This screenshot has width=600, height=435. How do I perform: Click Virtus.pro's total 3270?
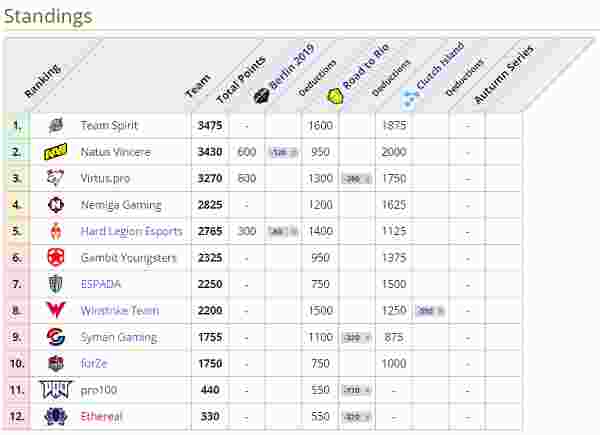tap(210, 178)
